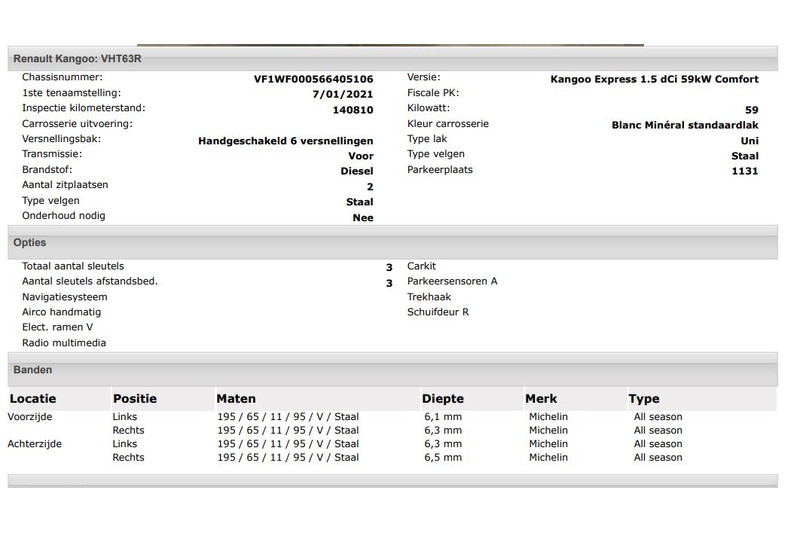Click the Trekhaak option
The width and height of the screenshot is (800, 533).
click(x=428, y=297)
